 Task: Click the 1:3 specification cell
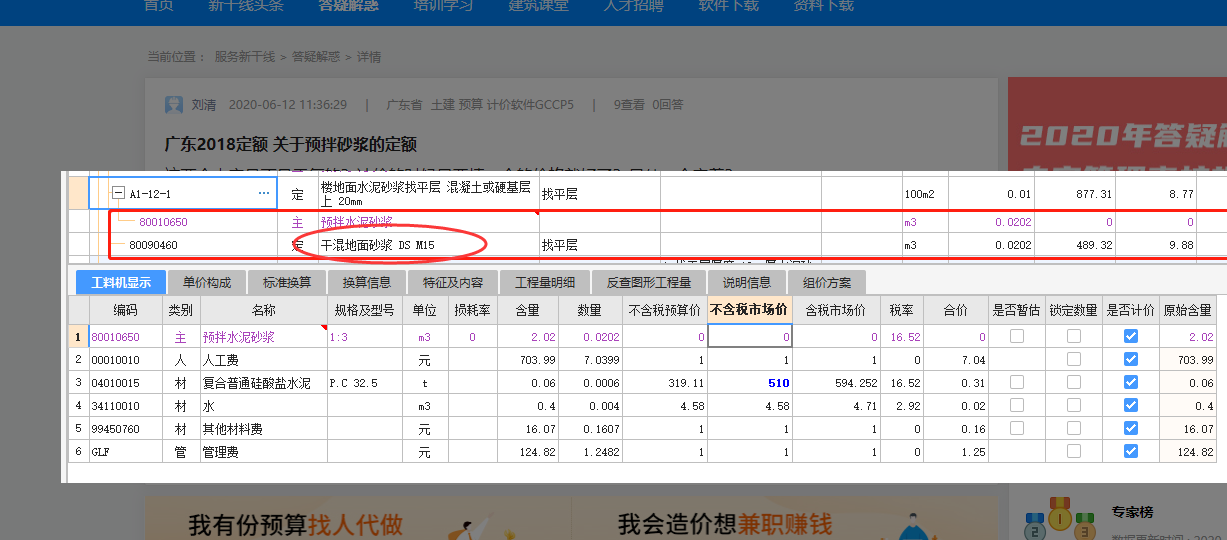tap(365, 337)
